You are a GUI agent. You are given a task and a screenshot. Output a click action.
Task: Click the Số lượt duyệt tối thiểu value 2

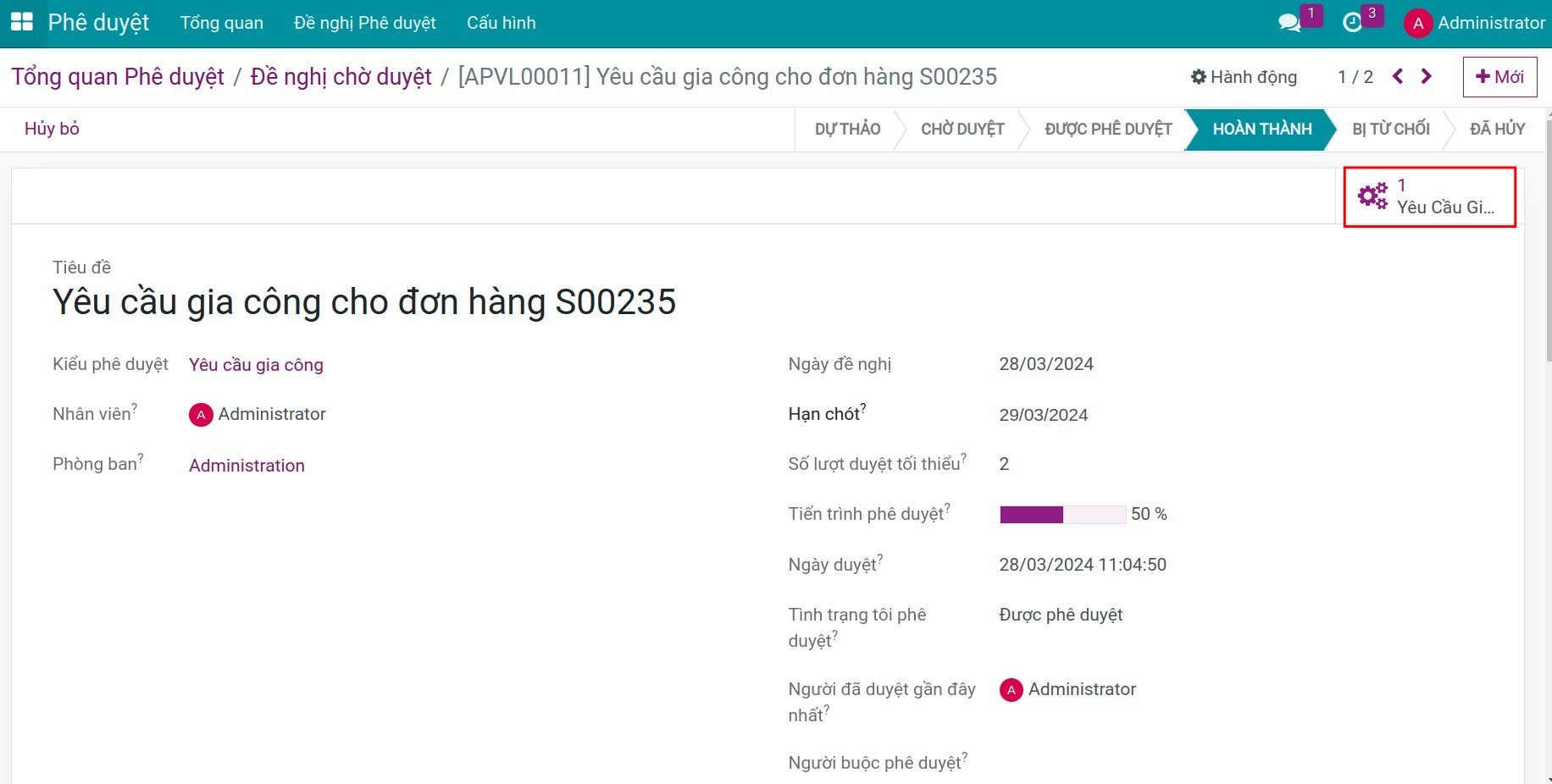[1004, 464]
